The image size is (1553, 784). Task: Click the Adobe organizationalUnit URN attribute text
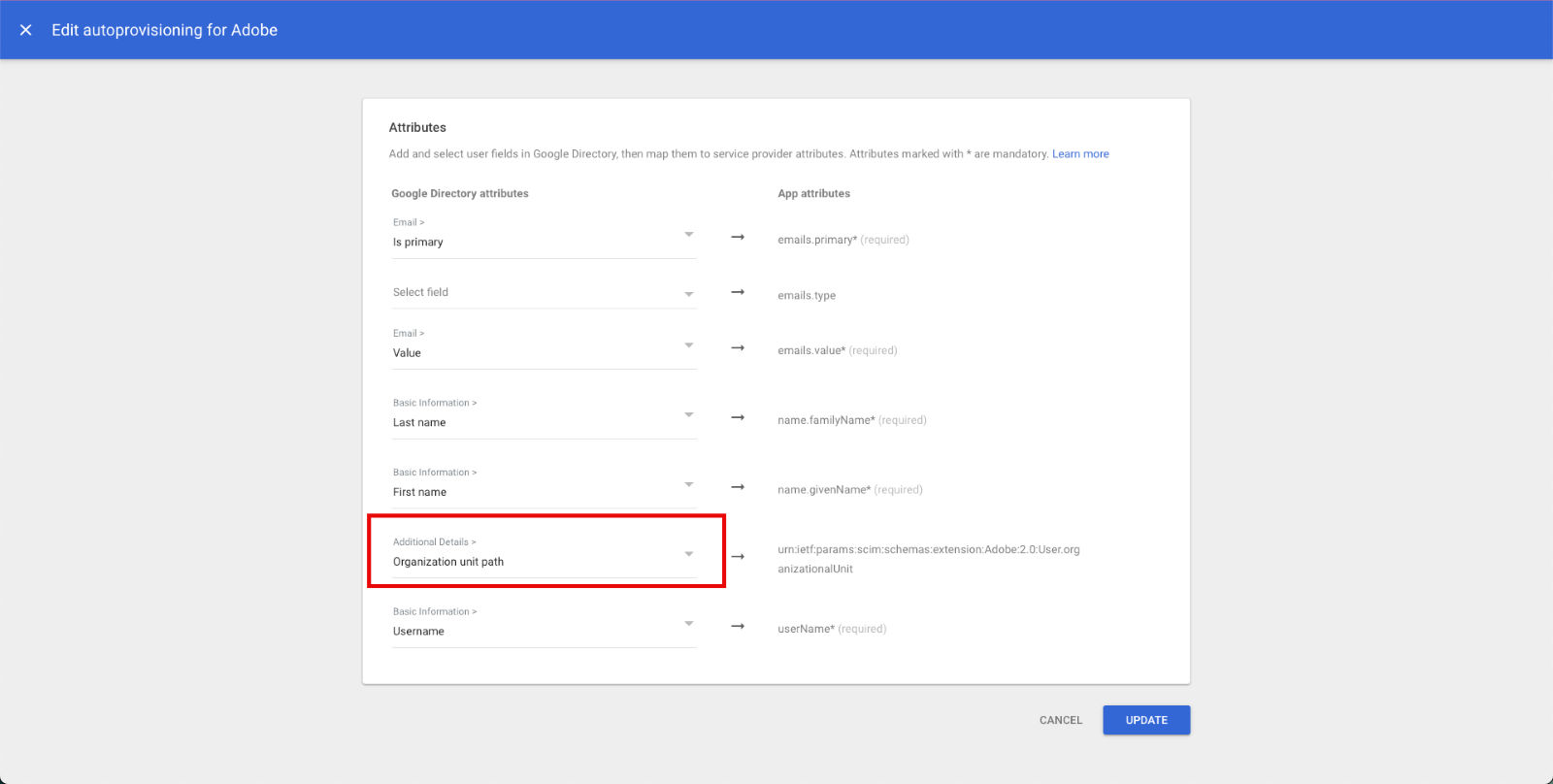pos(929,559)
